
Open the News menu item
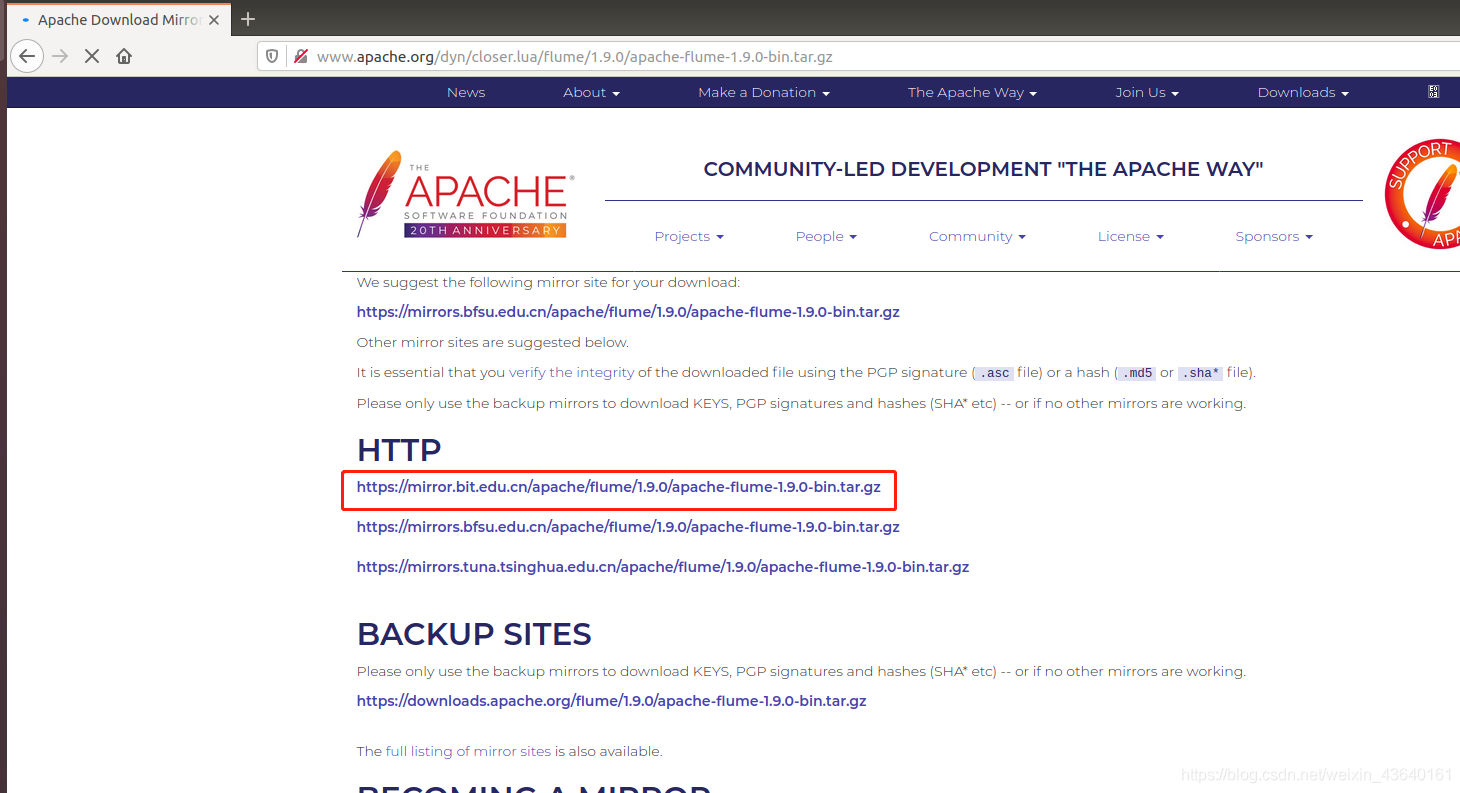(x=466, y=92)
